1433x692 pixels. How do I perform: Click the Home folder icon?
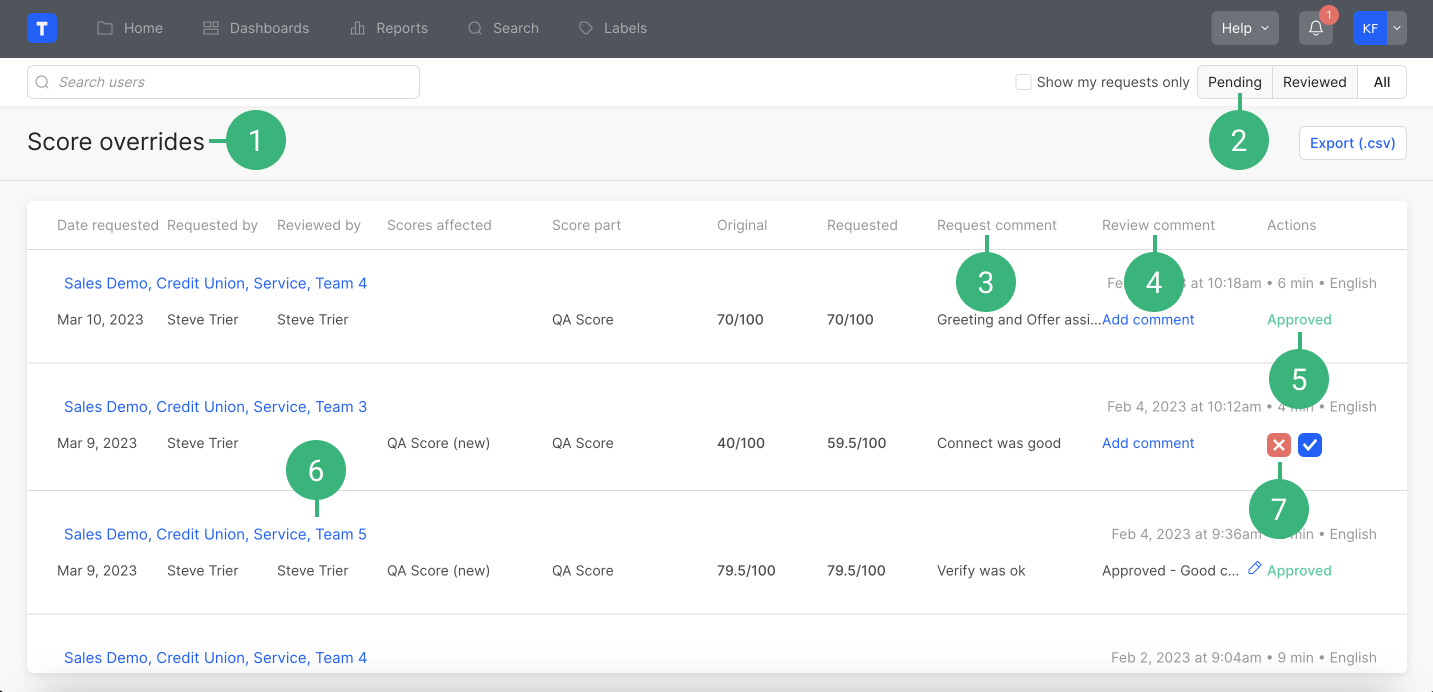point(105,28)
